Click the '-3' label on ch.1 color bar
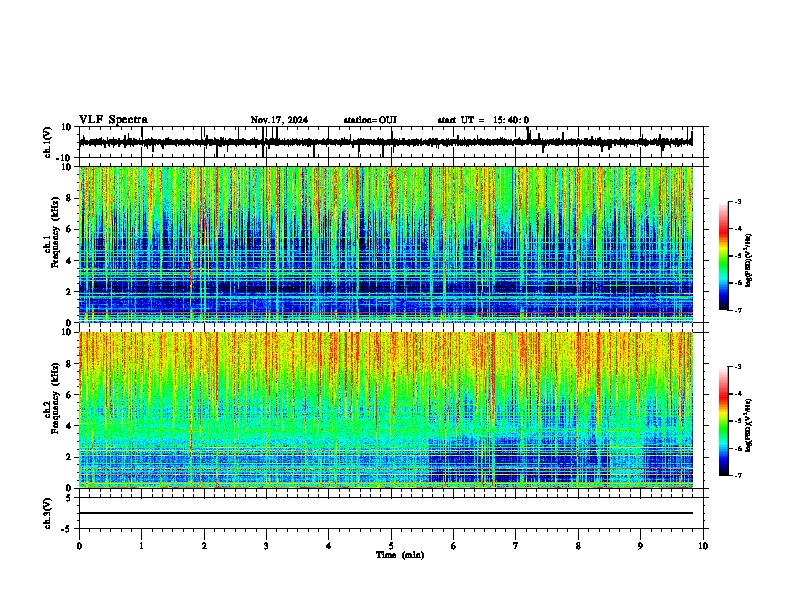This screenshot has width=792, height=612. coord(737,201)
